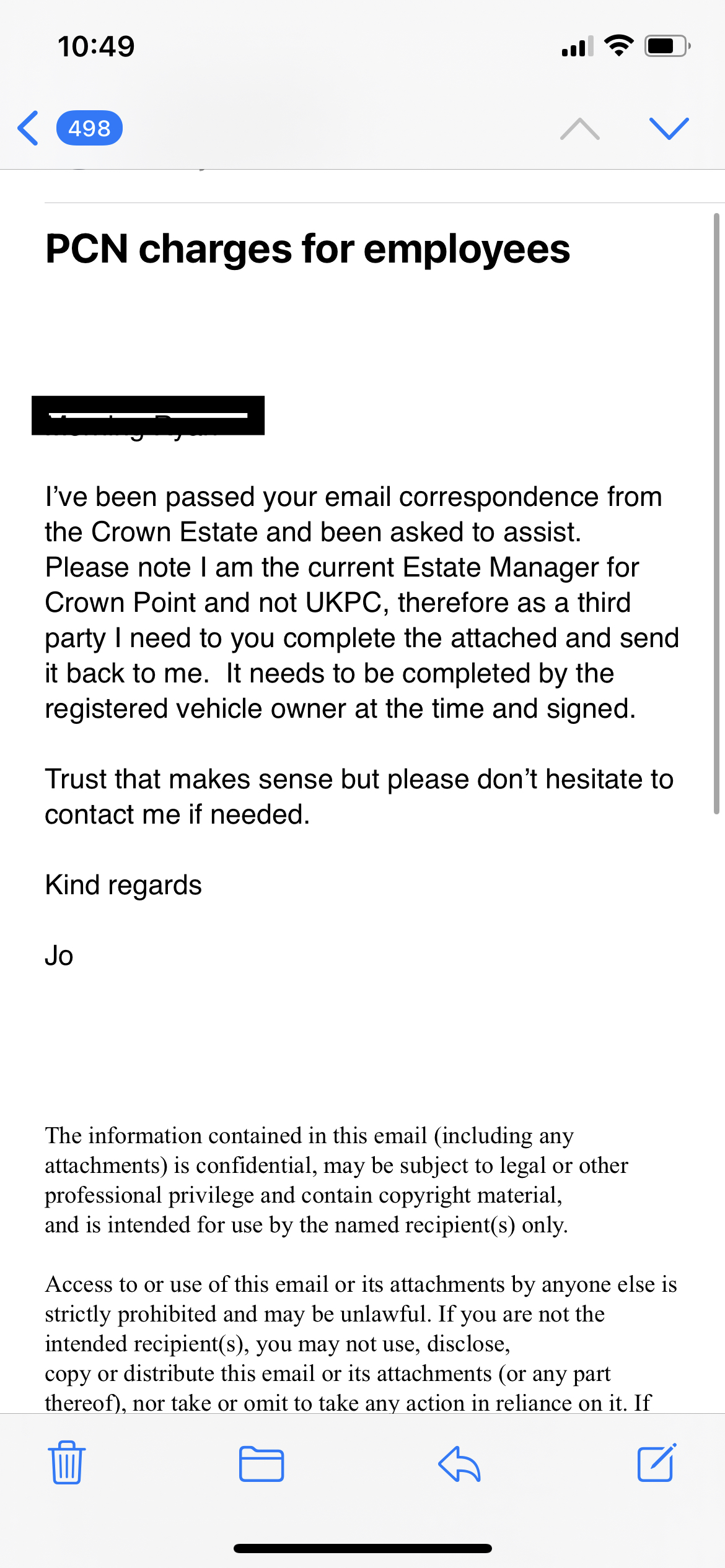Screen dimensions: 725x1568
Task: Tap the 'Jo' signature line
Action: (59, 956)
